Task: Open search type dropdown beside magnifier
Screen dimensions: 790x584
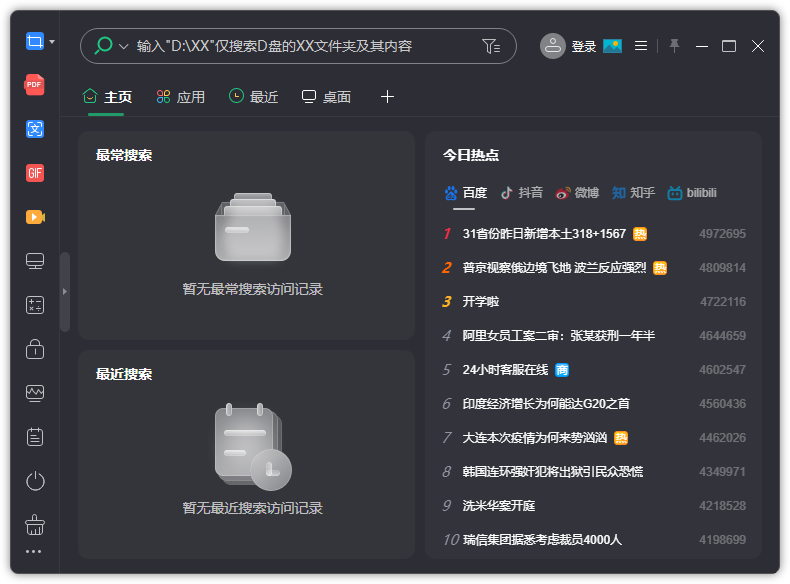Action: (124, 46)
